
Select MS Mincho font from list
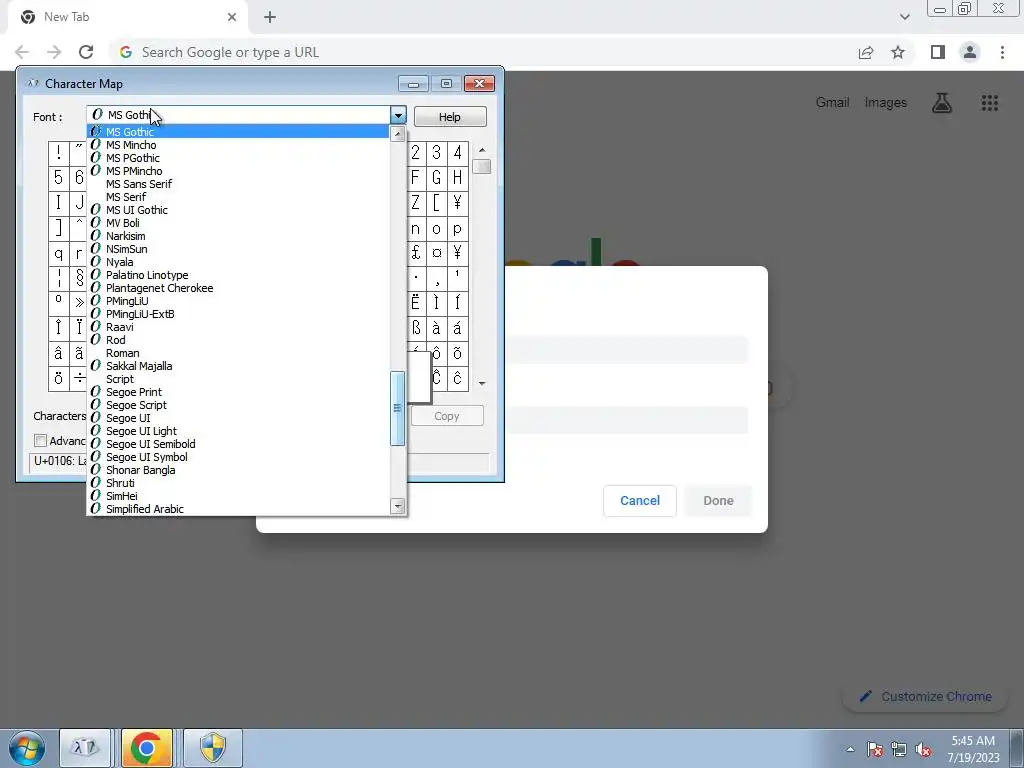pos(238,145)
